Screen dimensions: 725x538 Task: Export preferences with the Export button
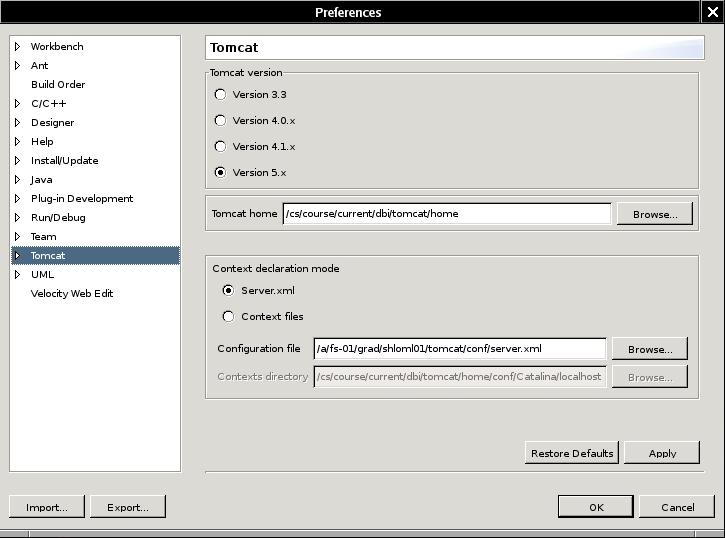point(128,507)
